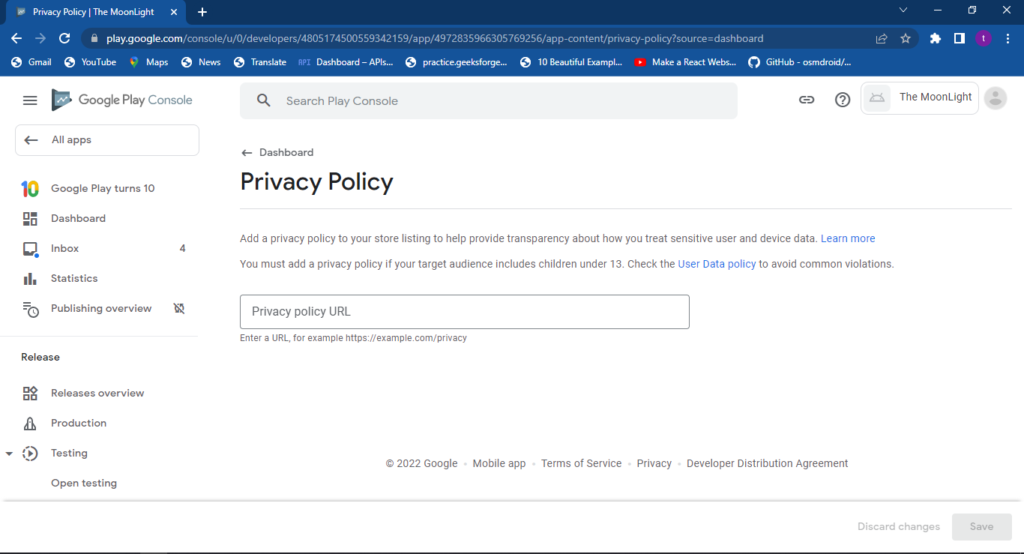This screenshot has width=1024, height=554.
Task: Click the Search Play Console box
Action: 488,101
